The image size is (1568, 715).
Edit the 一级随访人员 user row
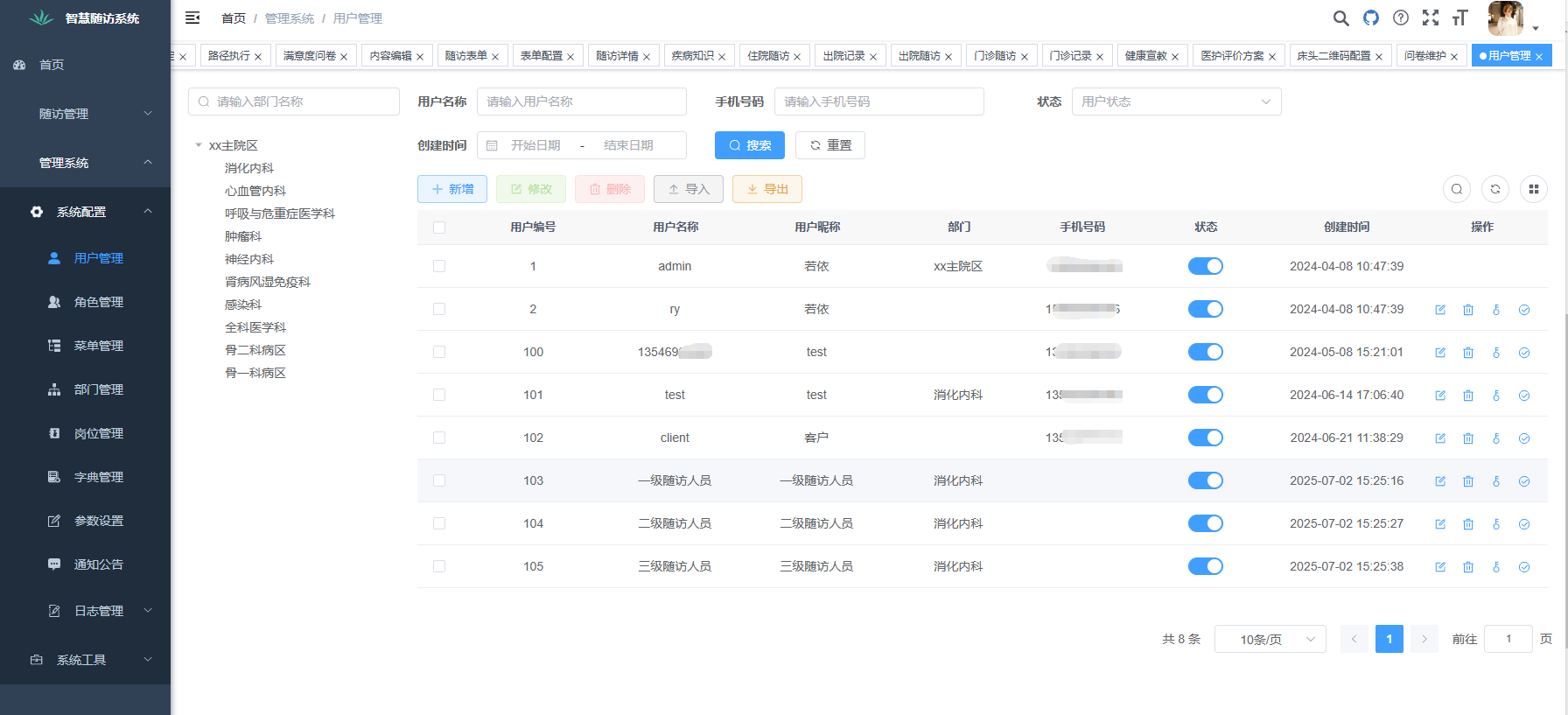click(1440, 481)
